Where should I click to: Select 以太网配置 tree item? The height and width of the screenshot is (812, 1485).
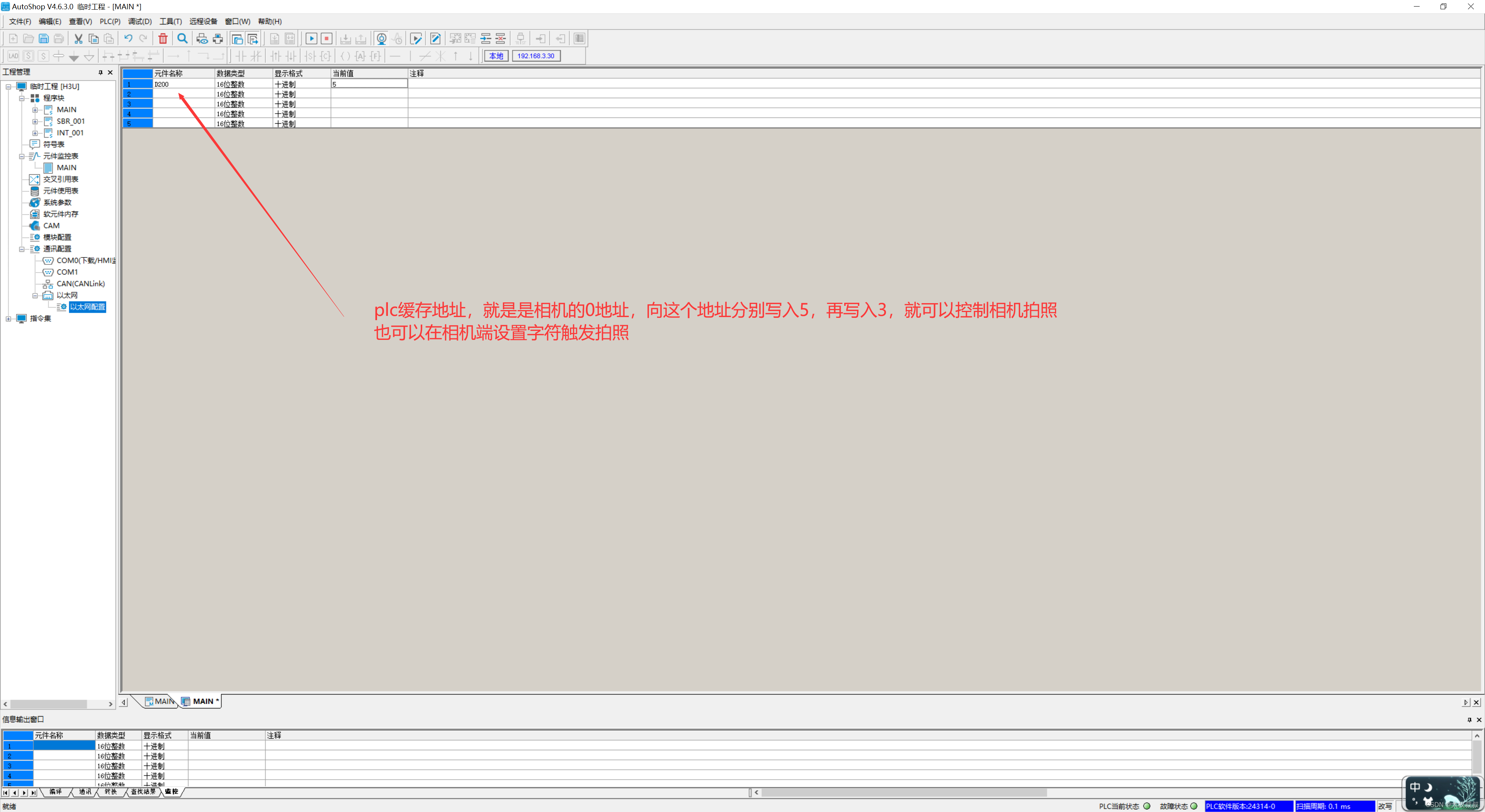click(x=88, y=307)
